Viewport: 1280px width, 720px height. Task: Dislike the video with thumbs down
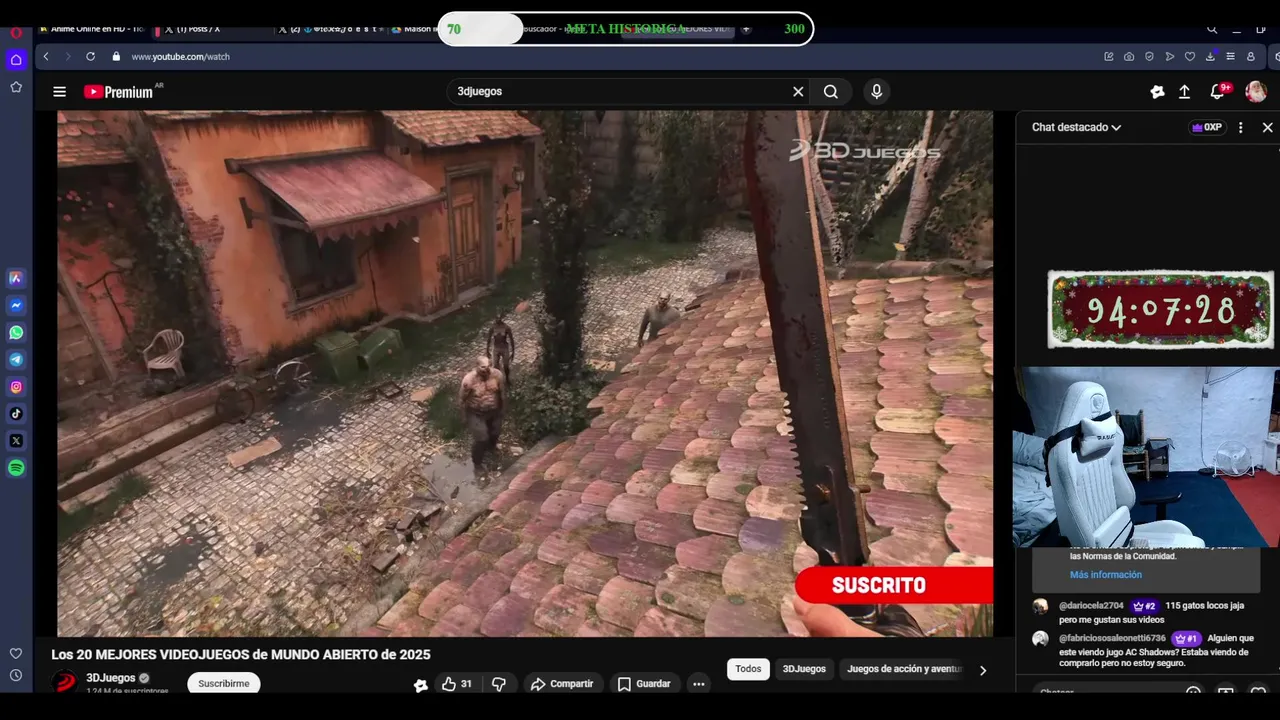[499, 684]
